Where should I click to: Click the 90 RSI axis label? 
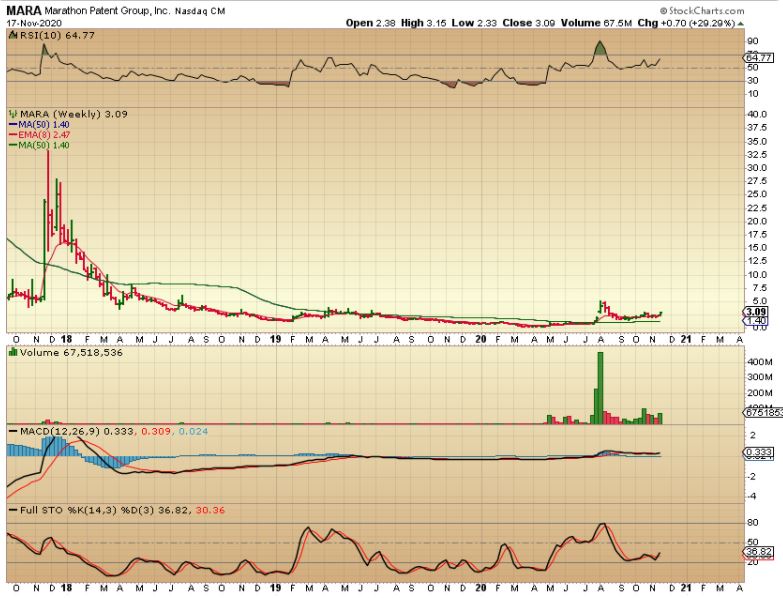click(x=753, y=41)
